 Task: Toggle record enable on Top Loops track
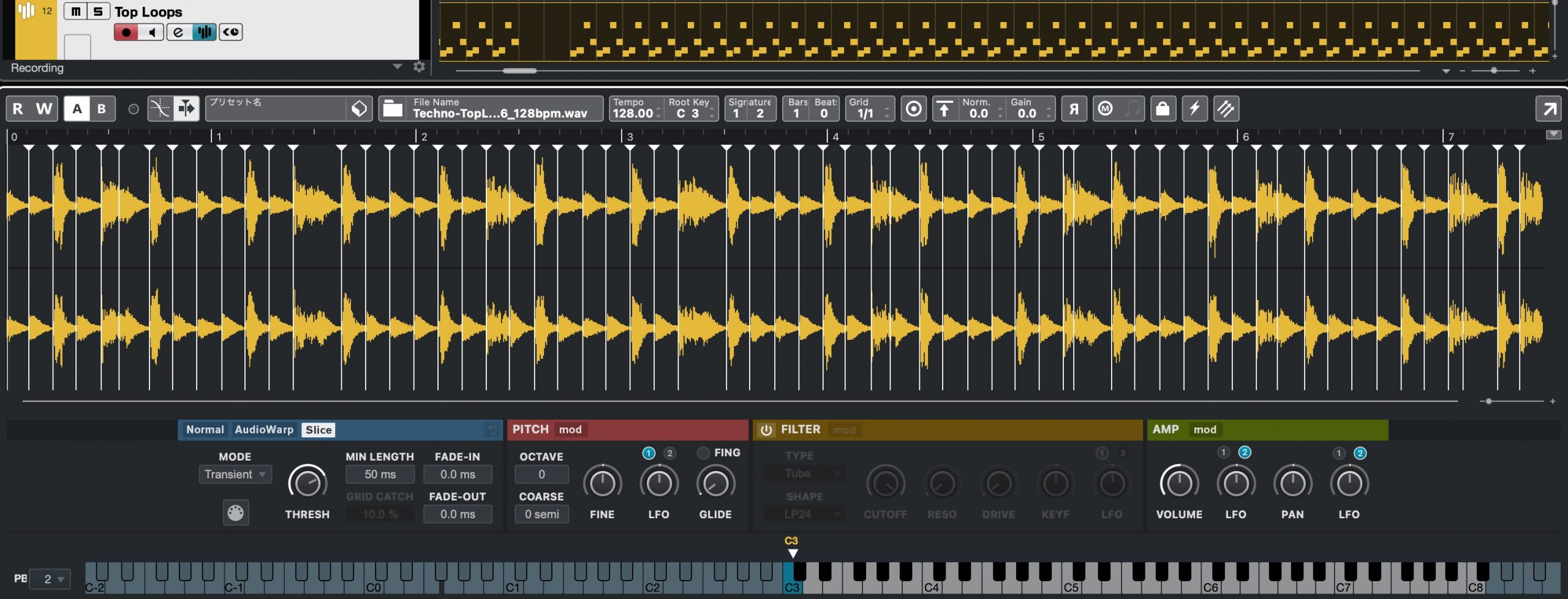tap(126, 32)
